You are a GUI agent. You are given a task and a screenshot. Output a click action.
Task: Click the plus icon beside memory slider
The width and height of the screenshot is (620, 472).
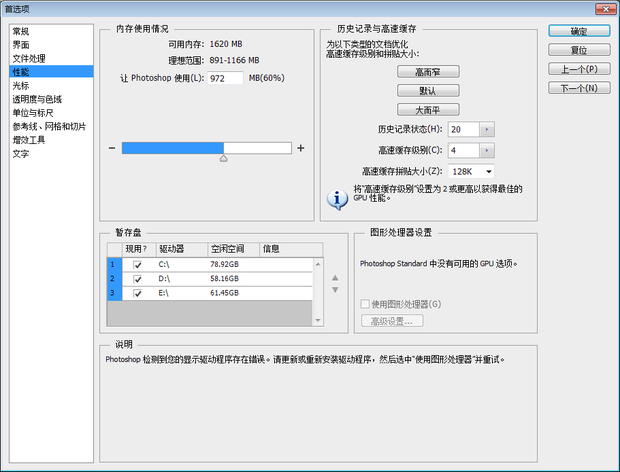point(300,148)
